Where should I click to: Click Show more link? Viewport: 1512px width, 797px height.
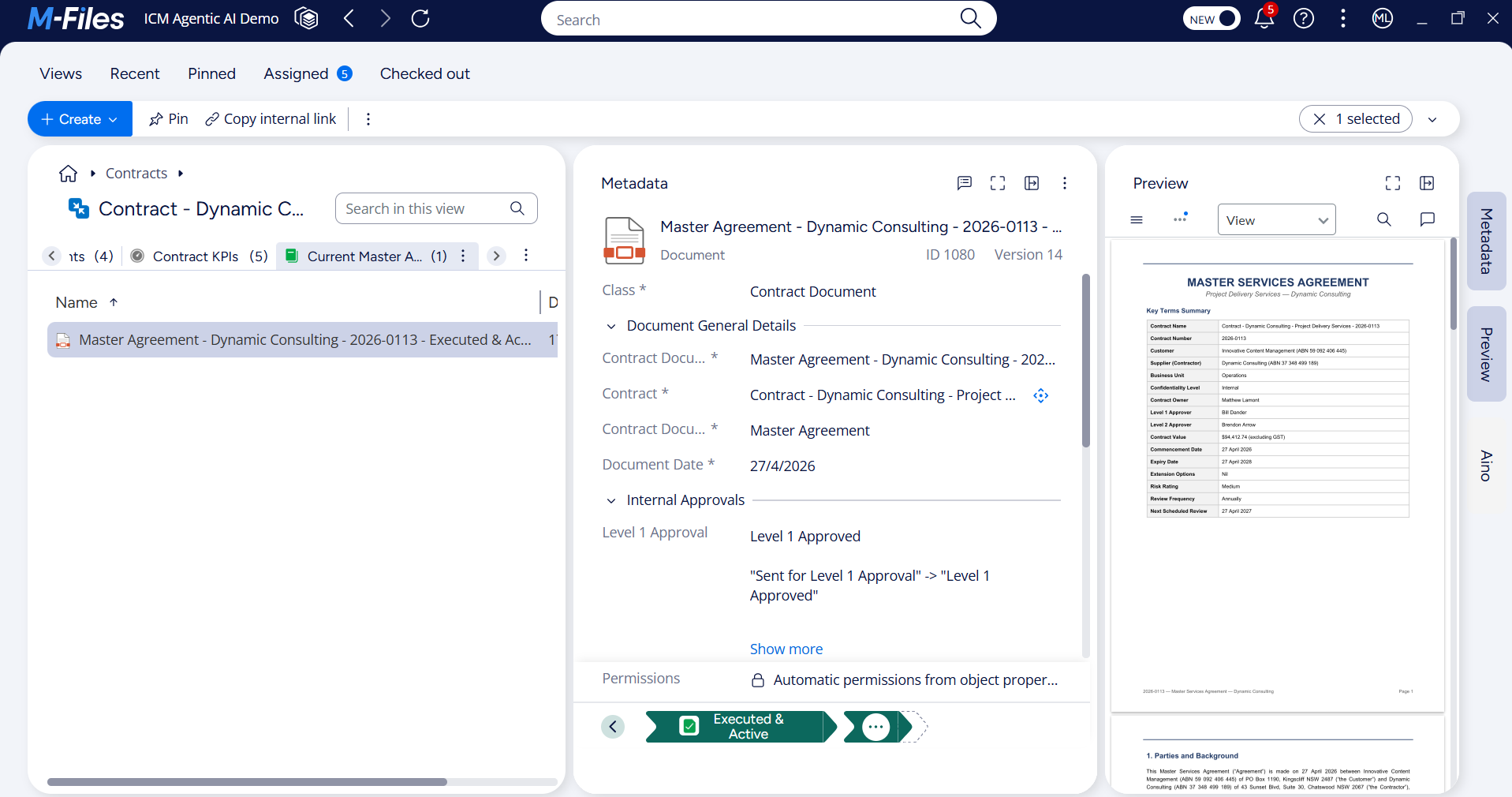[786, 649]
